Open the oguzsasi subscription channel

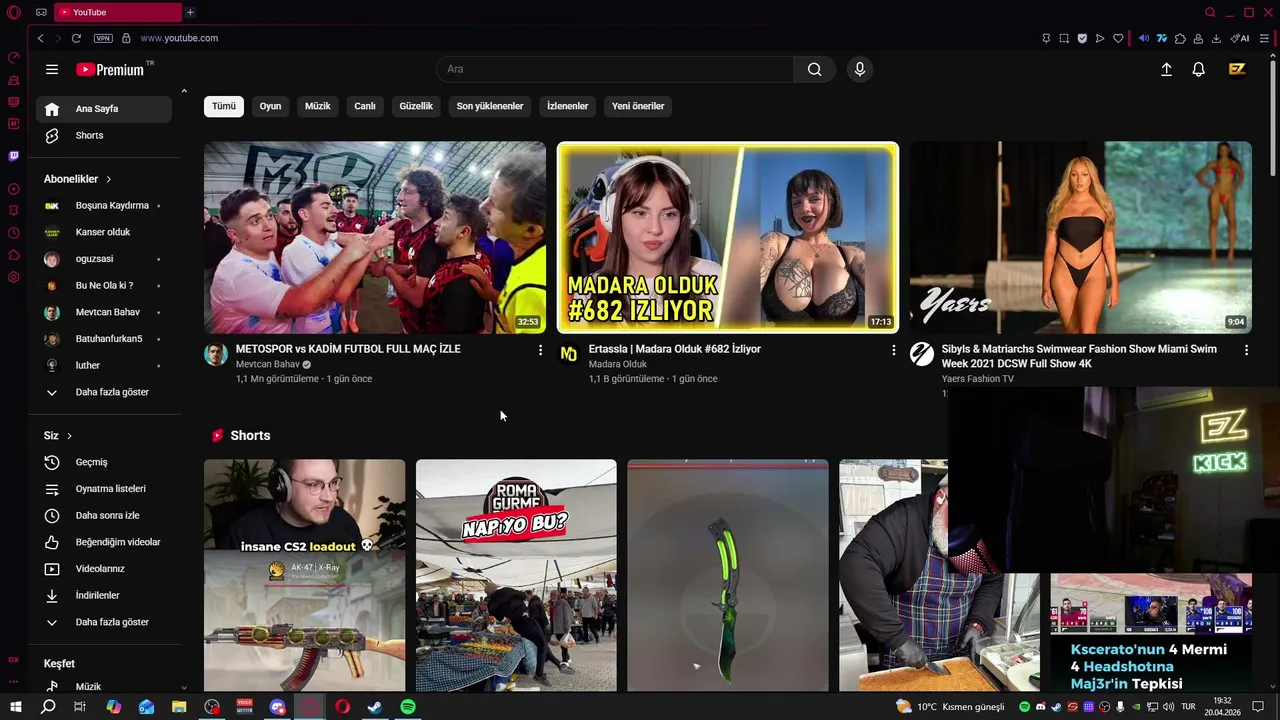pyautogui.click(x=104, y=259)
